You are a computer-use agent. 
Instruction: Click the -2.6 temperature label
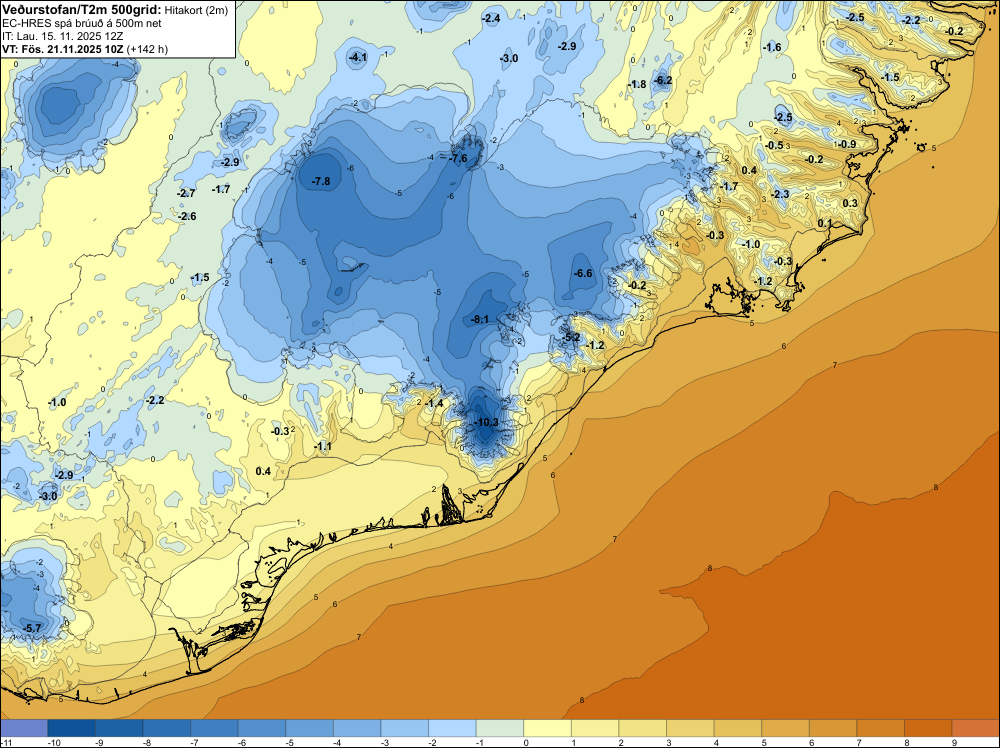click(187, 216)
